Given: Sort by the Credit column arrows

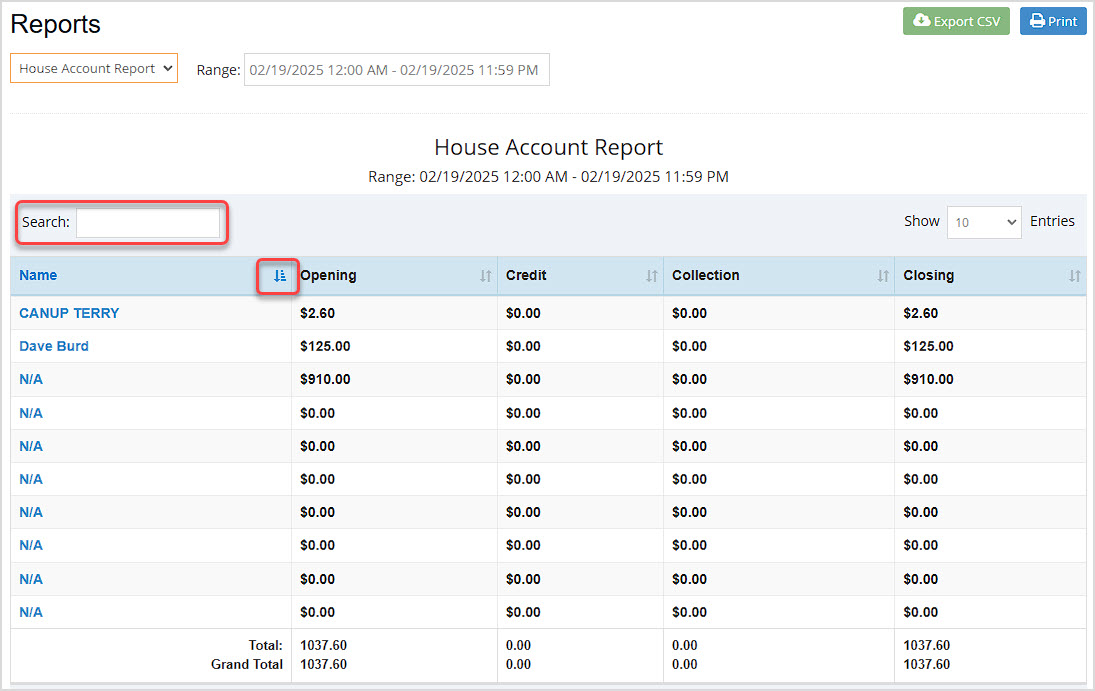Looking at the screenshot, I should coord(652,276).
